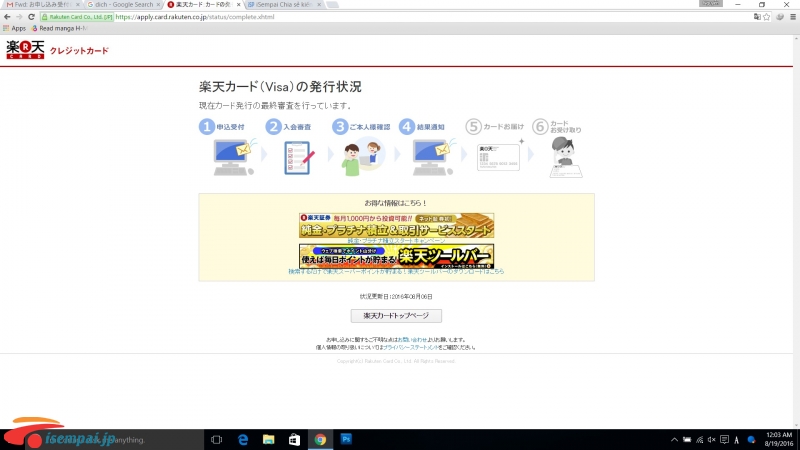Viewport: 800px width, 450px height.
Task: Click the 楽天カード(Visa)の発行状況 heading
Action: (x=280, y=87)
